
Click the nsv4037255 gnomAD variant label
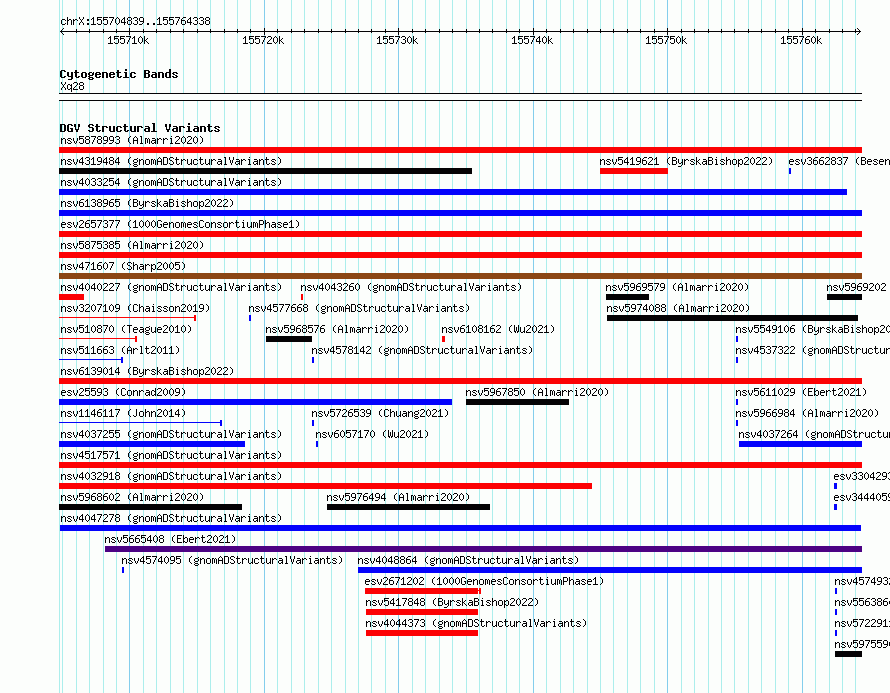(x=171, y=434)
